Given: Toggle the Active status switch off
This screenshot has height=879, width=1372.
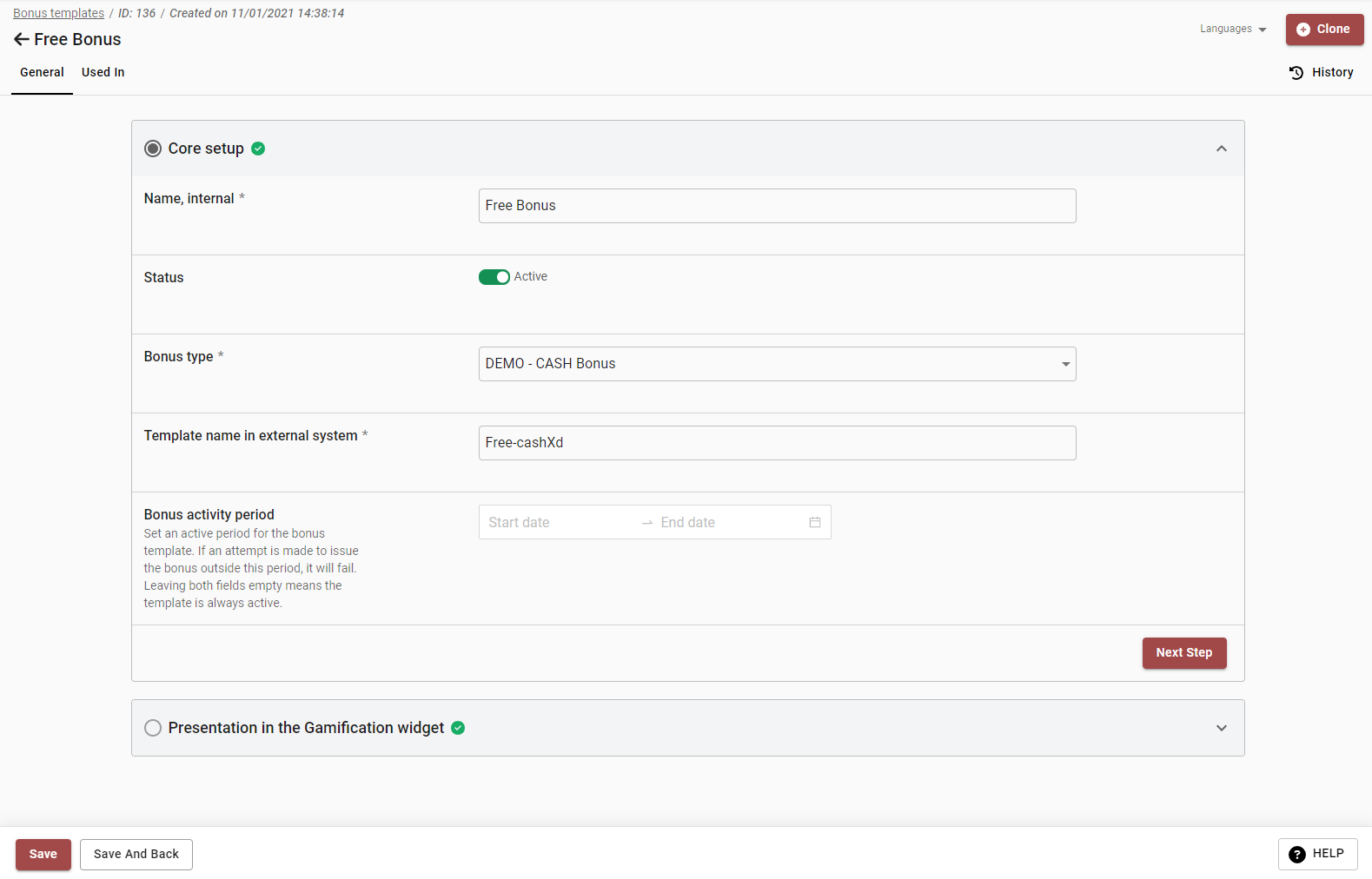Looking at the screenshot, I should (494, 277).
